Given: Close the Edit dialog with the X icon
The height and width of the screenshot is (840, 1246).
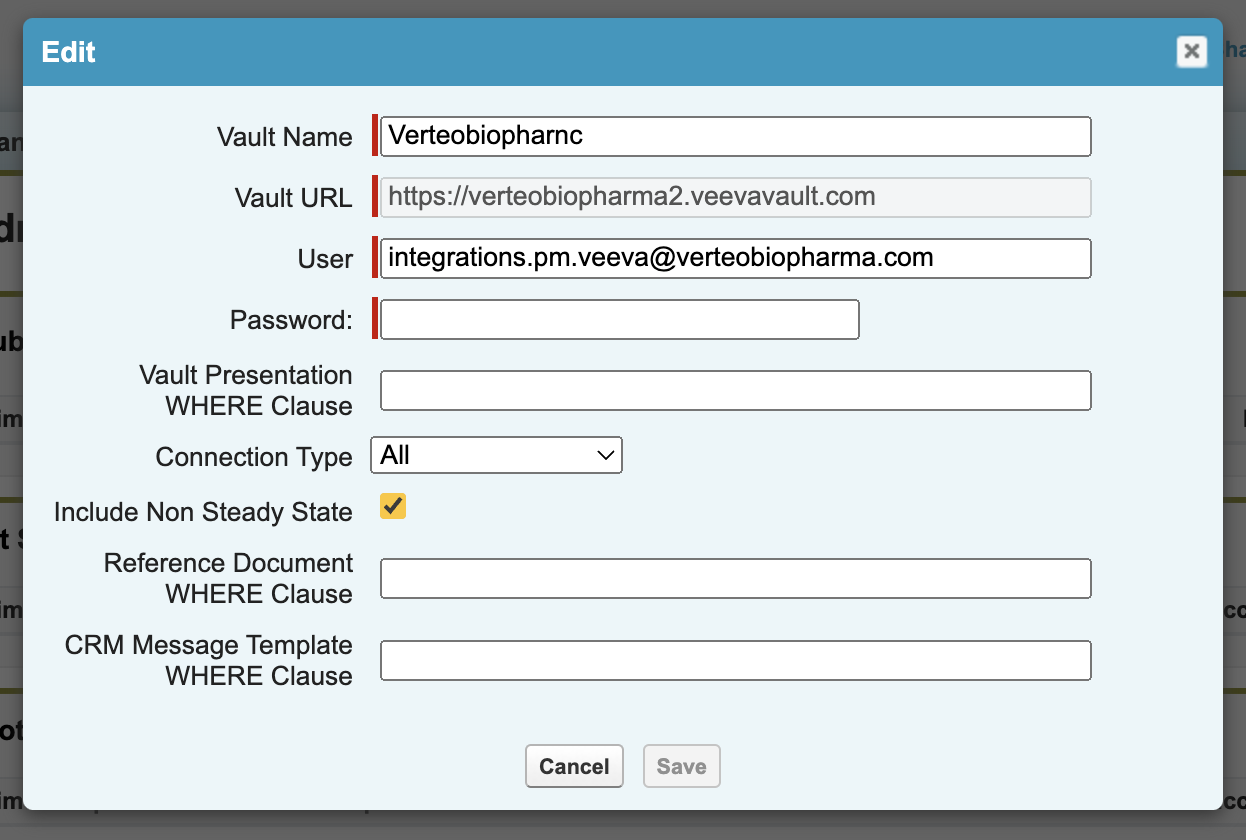Looking at the screenshot, I should pos(1191,51).
